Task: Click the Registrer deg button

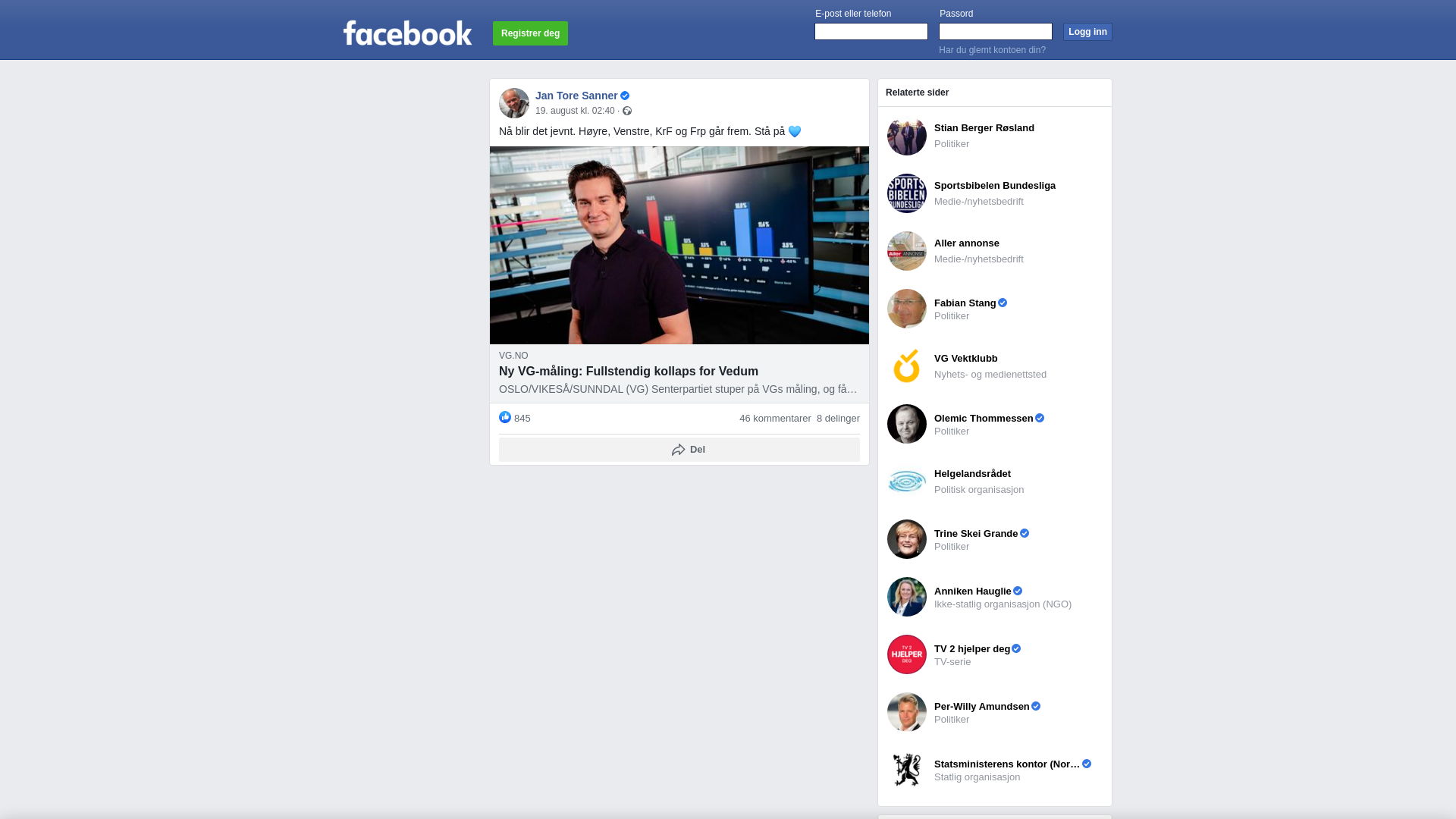Action: pos(530,33)
